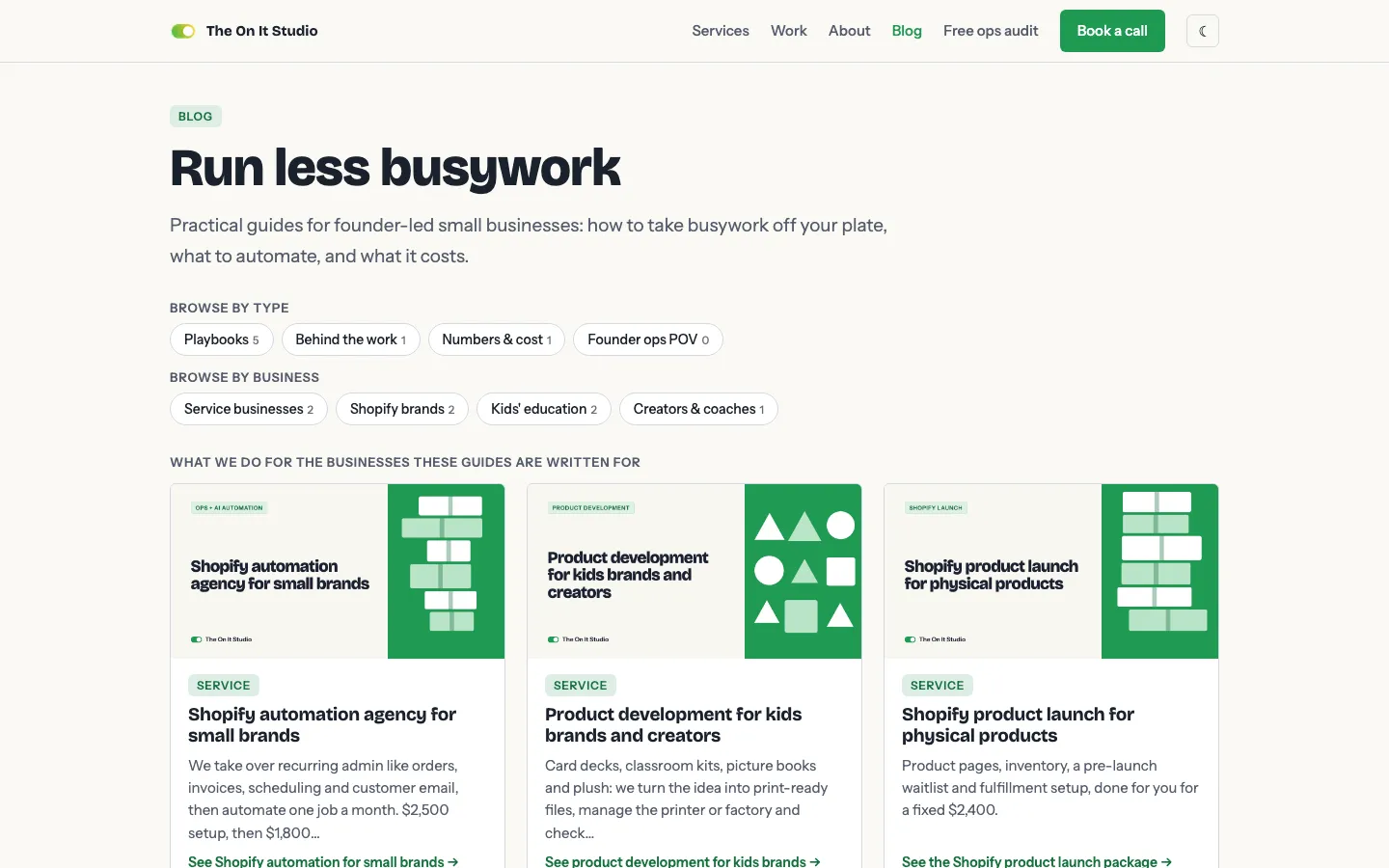Click the On It Studio toggle logo icon

pos(183,31)
